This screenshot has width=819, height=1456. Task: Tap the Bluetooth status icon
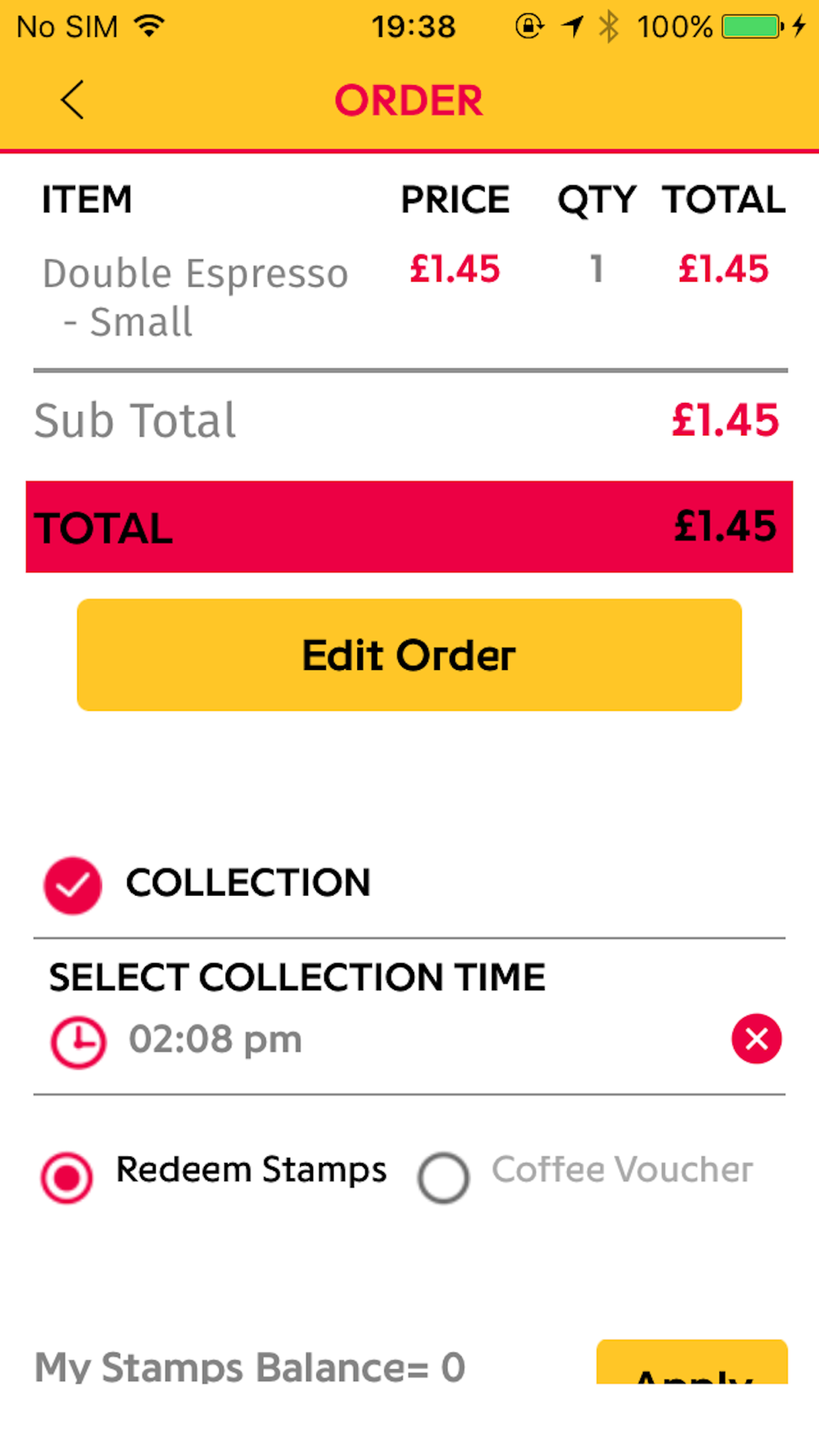pyautogui.click(x=608, y=27)
